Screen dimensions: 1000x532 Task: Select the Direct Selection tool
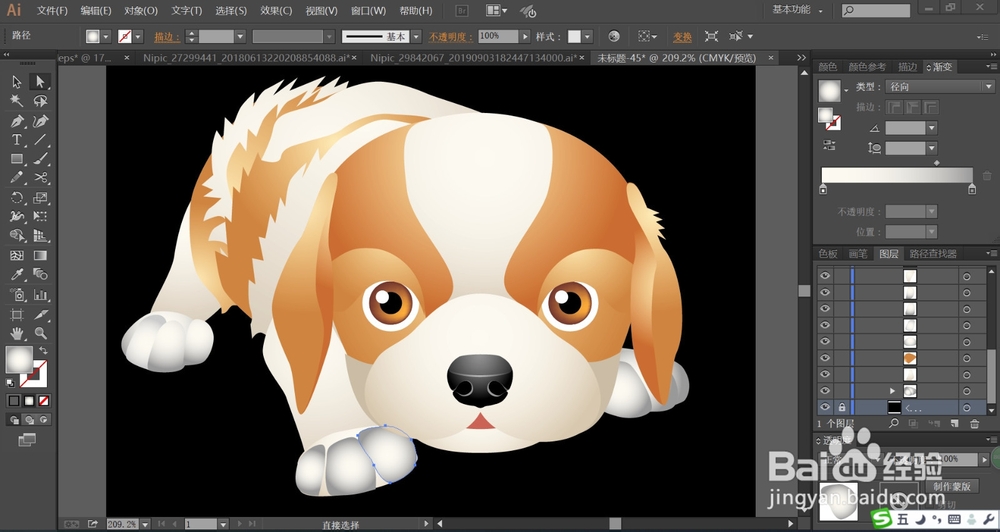point(40,82)
